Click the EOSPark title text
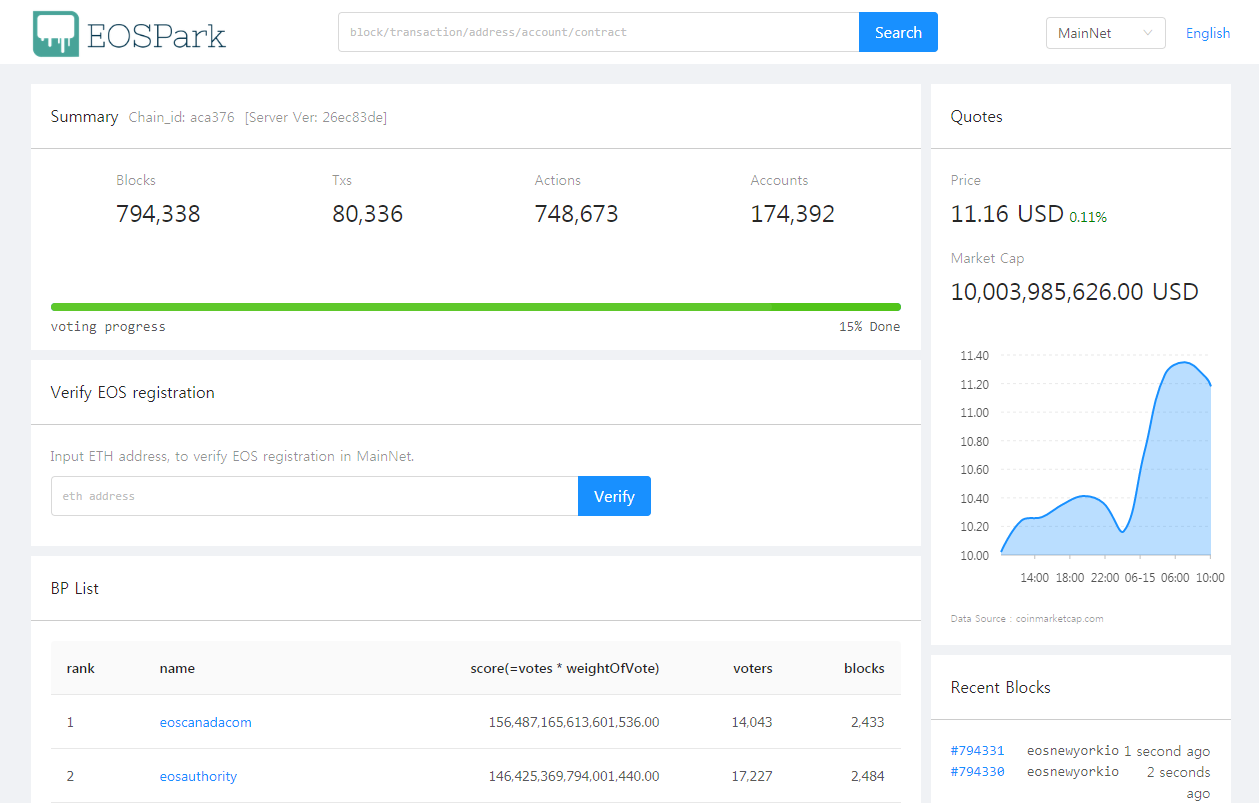 (x=156, y=35)
